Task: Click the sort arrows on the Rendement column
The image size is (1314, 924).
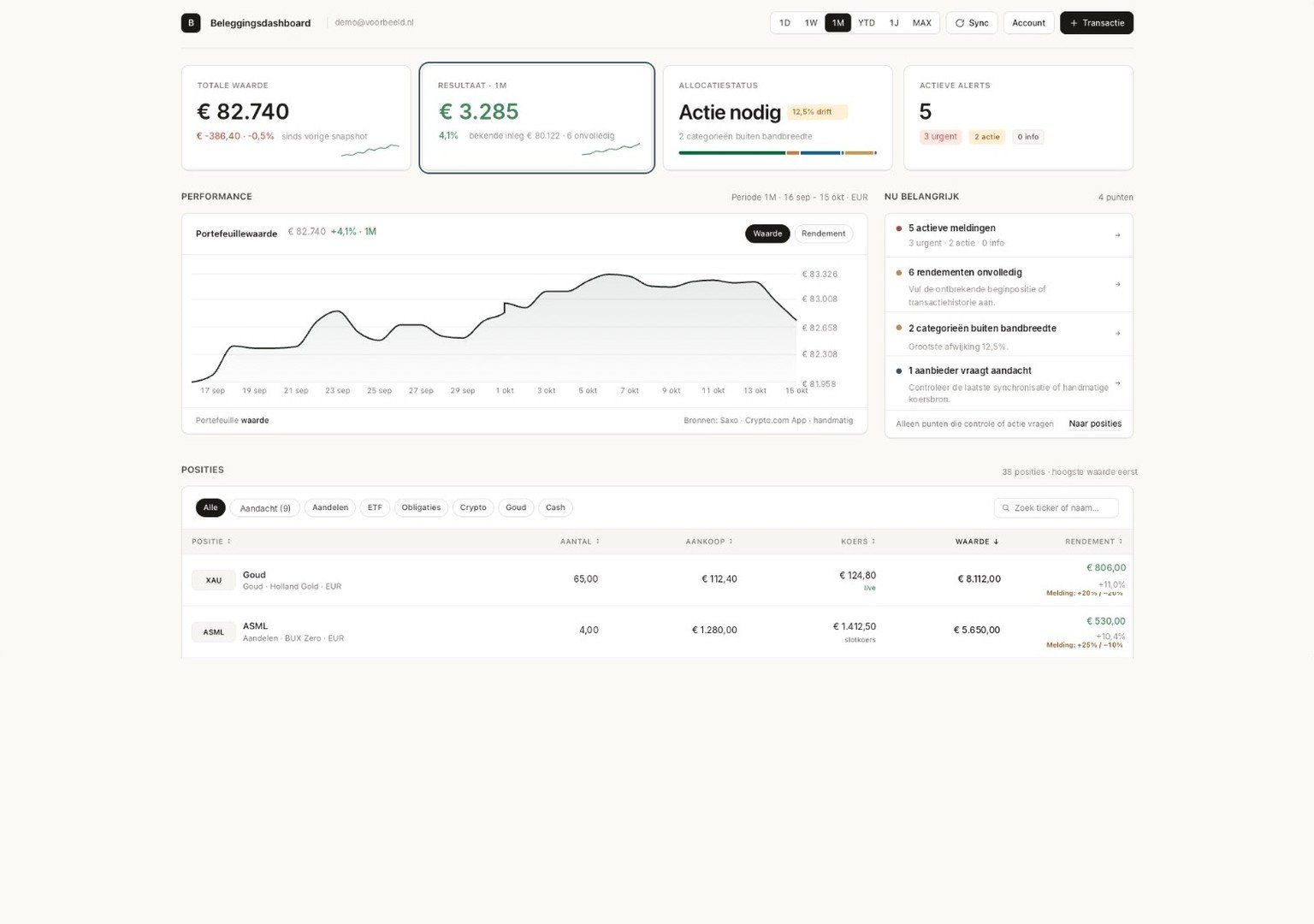Action: tap(1121, 542)
